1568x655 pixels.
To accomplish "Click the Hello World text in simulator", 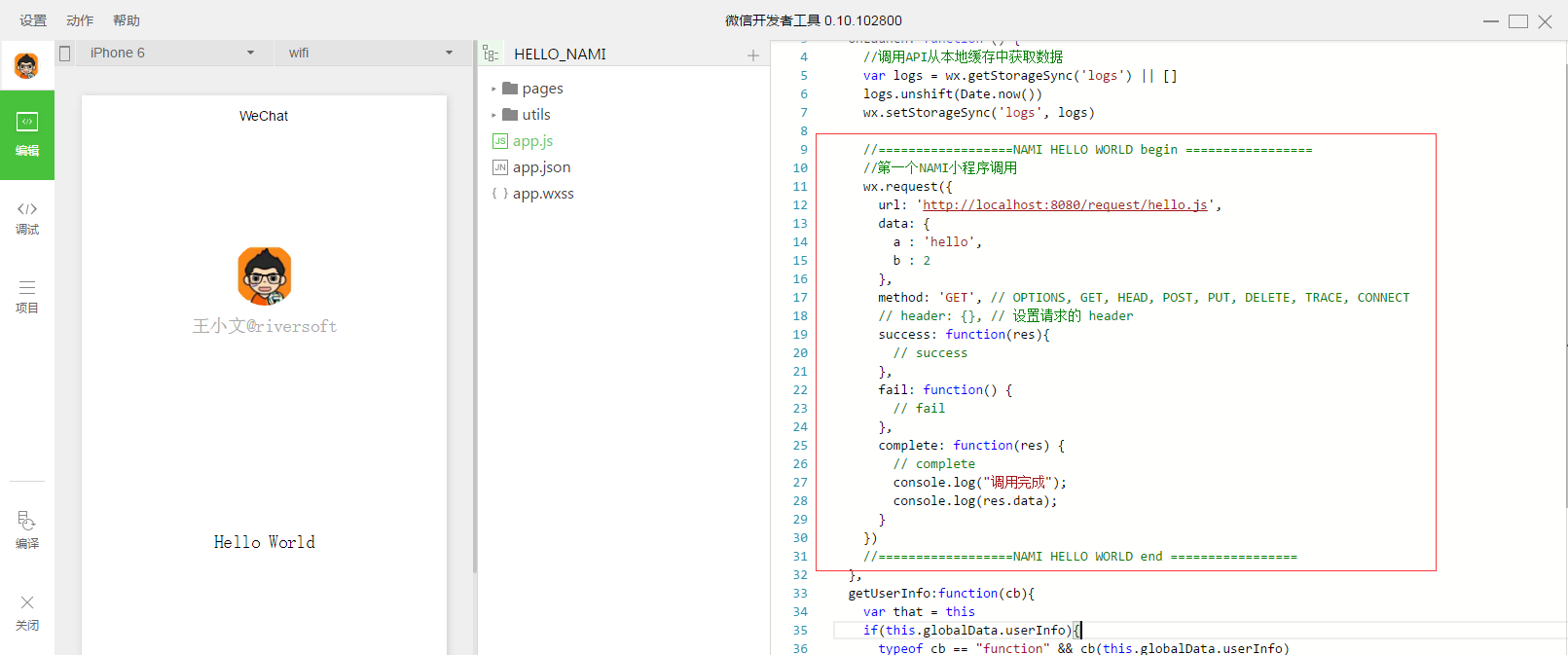I will (x=265, y=542).
